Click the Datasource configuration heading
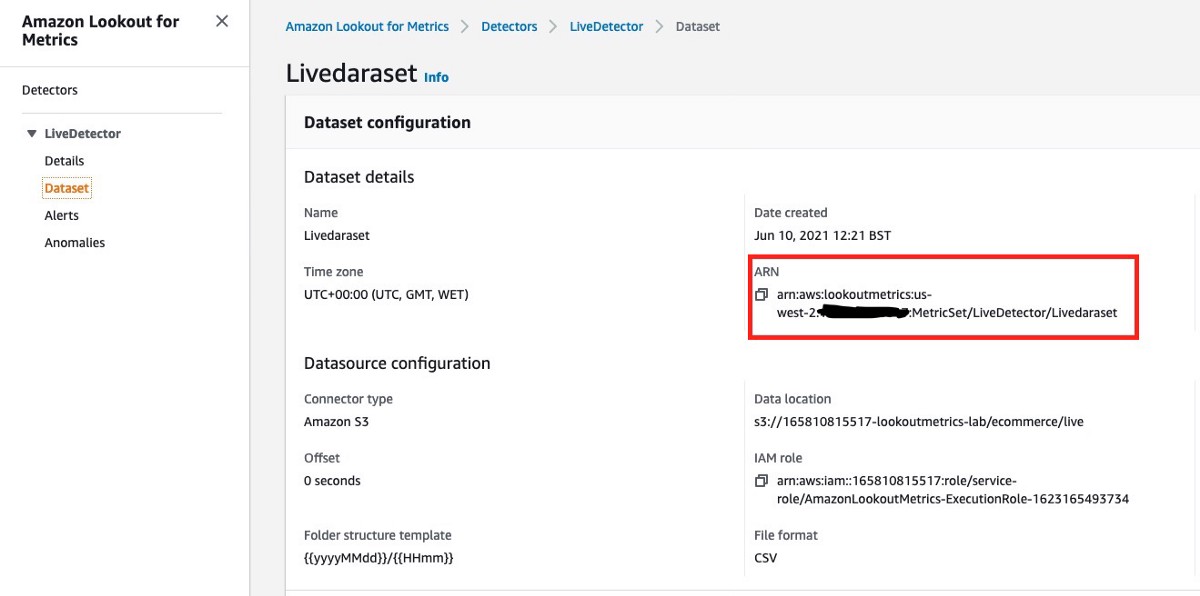This screenshot has width=1200, height=596. (397, 363)
